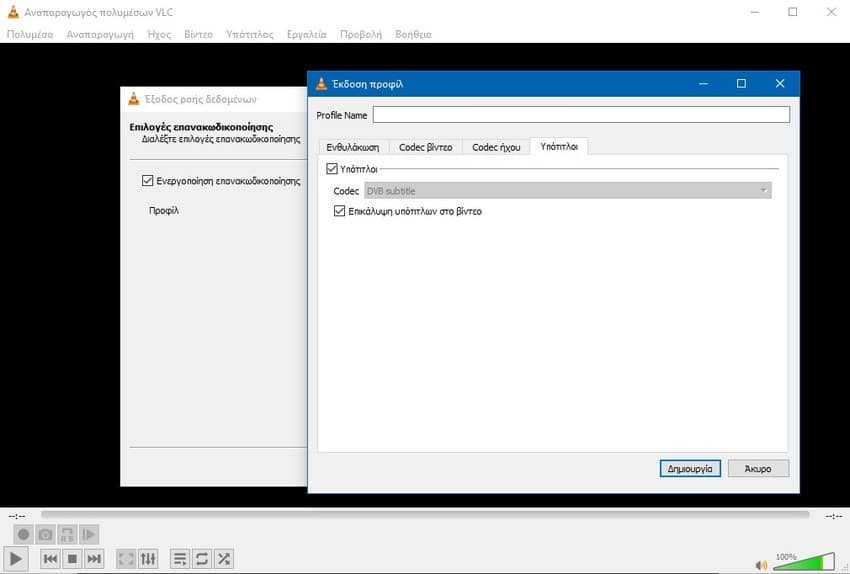
Task: Toggle A-B loop point icon
Action: point(67,534)
